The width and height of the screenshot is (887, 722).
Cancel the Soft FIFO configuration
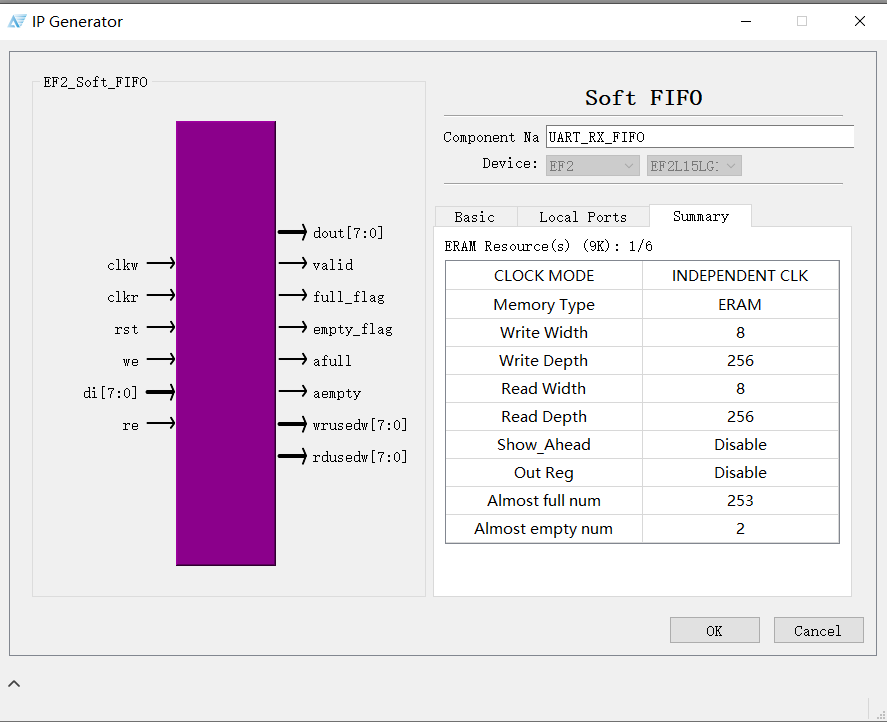[x=818, y=630]
